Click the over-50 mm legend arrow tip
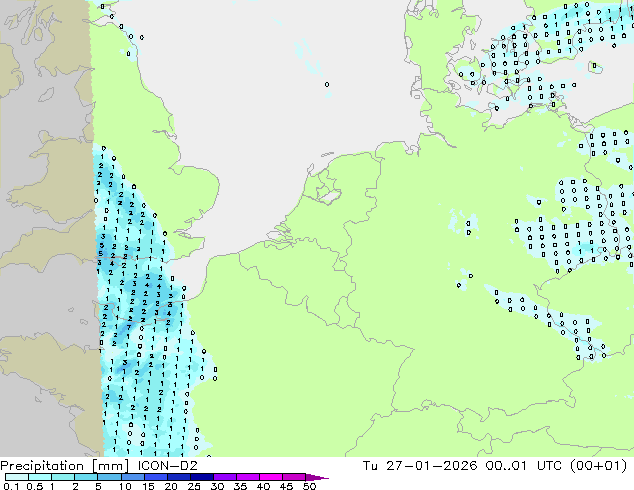634x490 pixels. click(x=317, y=478)
